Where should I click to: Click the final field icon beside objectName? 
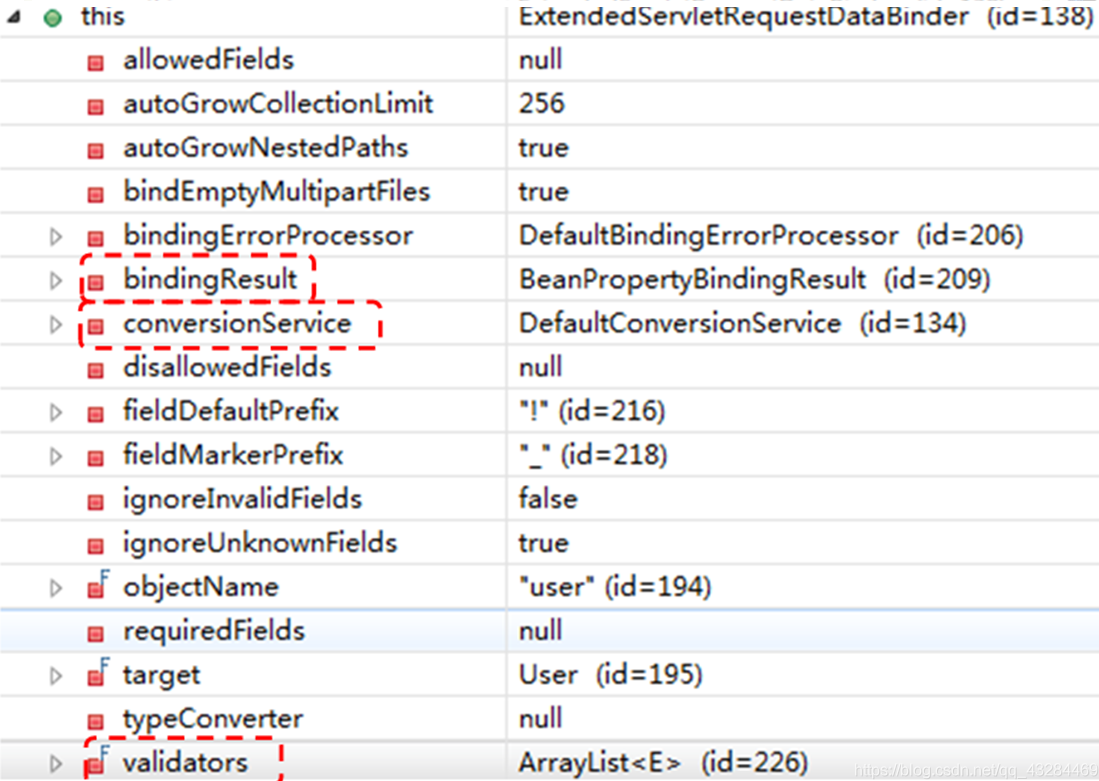[98, 585]
